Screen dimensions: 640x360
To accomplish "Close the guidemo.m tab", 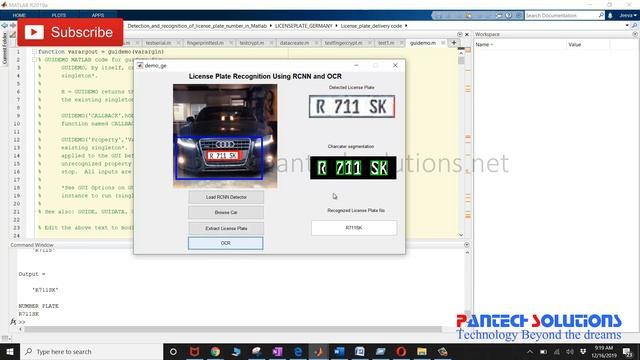I will click(443, 43).
